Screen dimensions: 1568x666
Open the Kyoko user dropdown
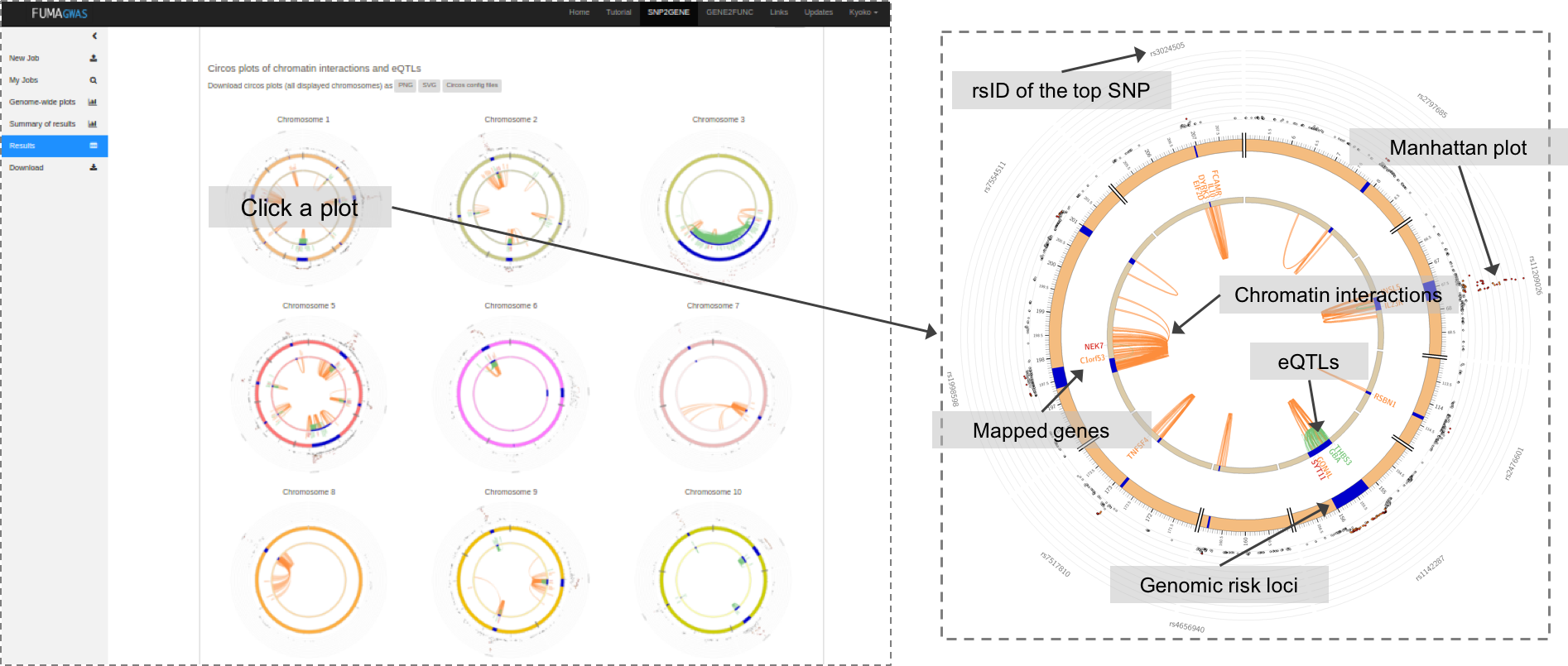[863, 12]
